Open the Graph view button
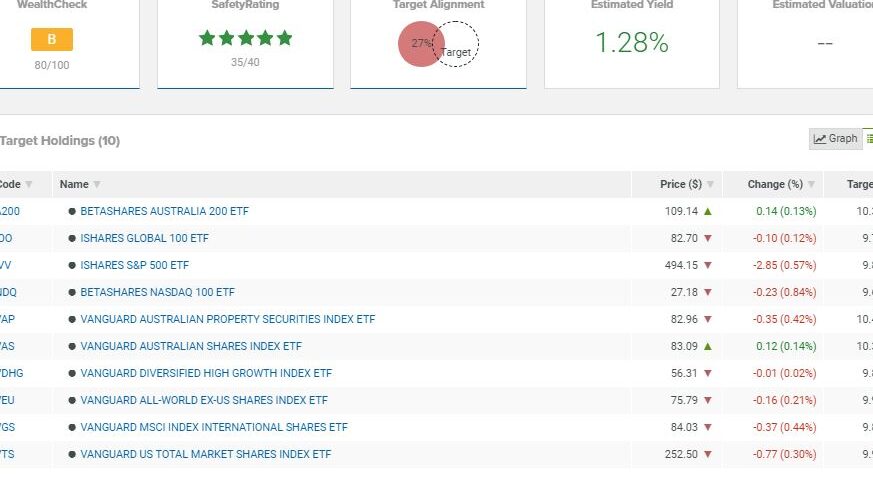 tap(835, 139)
